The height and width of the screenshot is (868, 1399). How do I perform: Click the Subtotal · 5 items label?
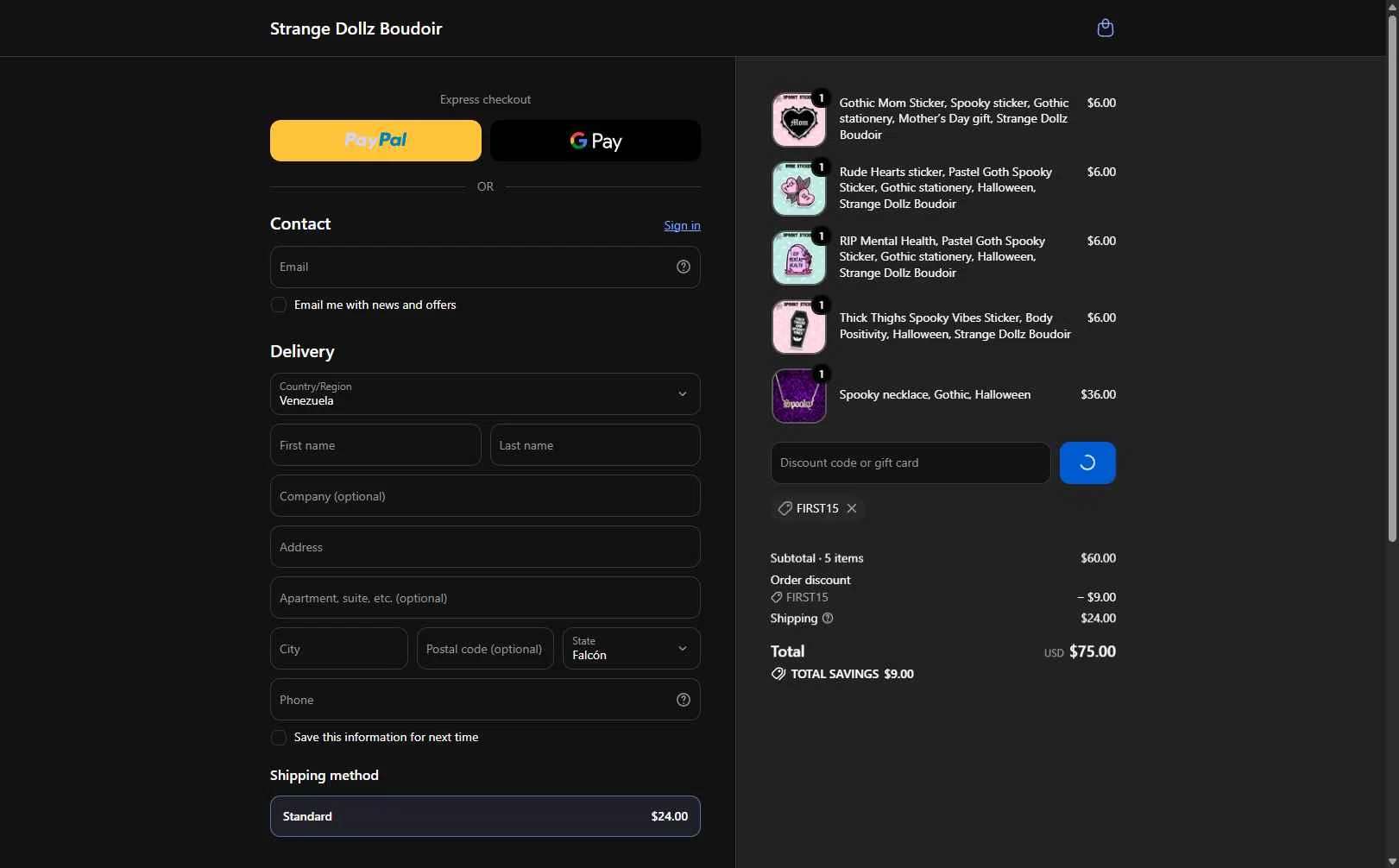tap(816, 558)
